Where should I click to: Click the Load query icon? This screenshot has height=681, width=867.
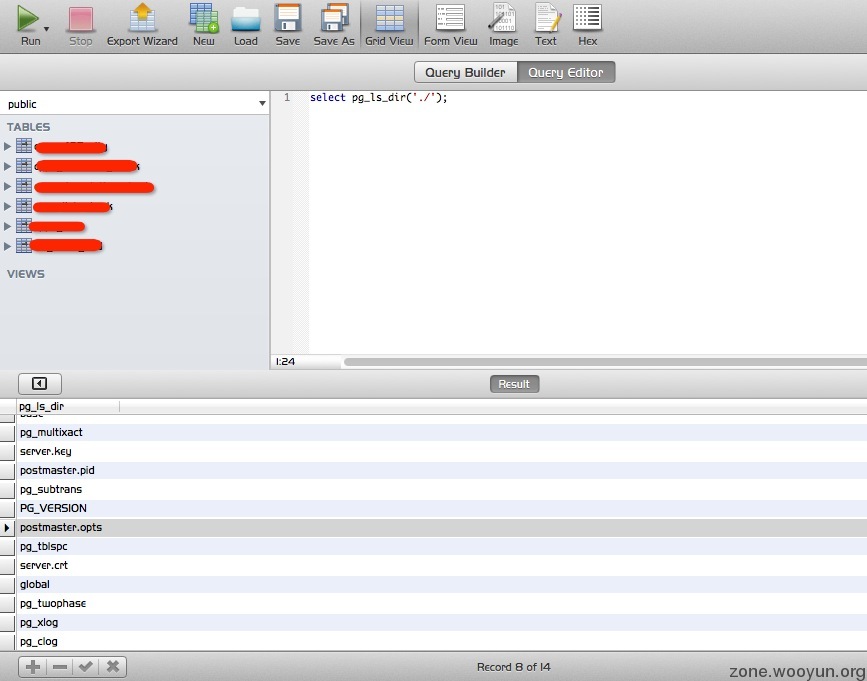245,24
